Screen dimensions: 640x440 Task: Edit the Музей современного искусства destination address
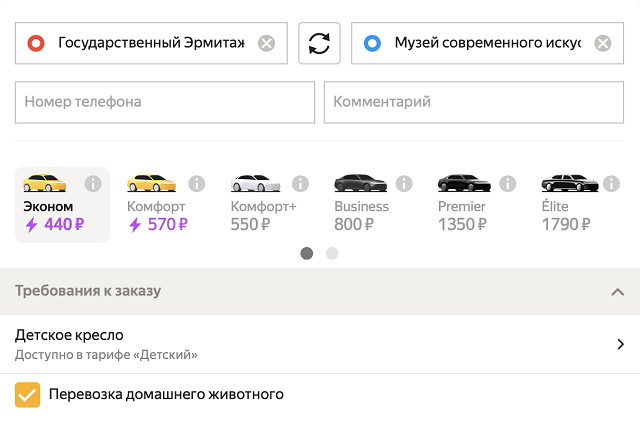pos(487,43)
